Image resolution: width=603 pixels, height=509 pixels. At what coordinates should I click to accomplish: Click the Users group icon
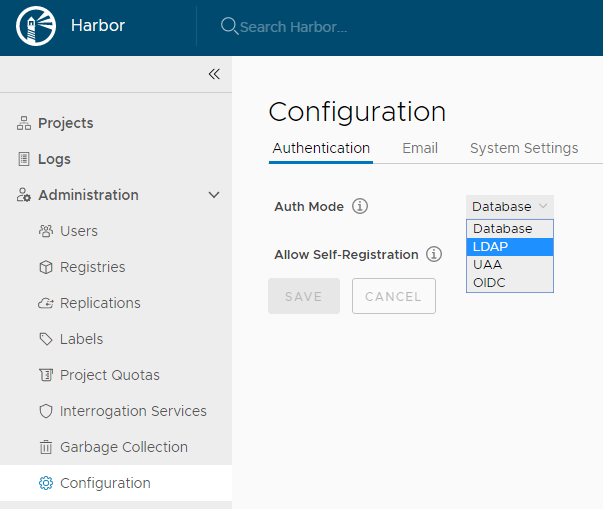point(46,231)
